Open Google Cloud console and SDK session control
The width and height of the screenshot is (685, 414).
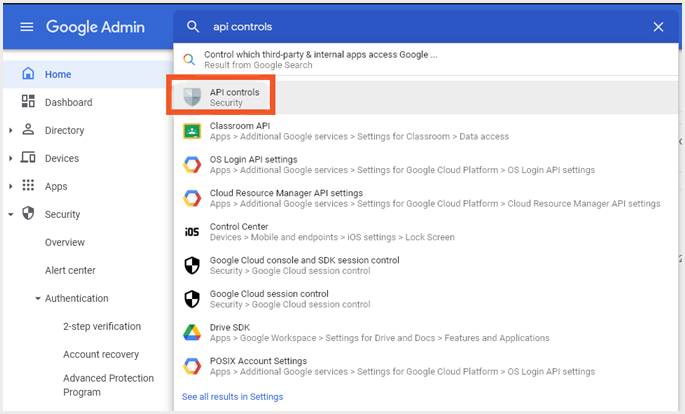(426, 266)
